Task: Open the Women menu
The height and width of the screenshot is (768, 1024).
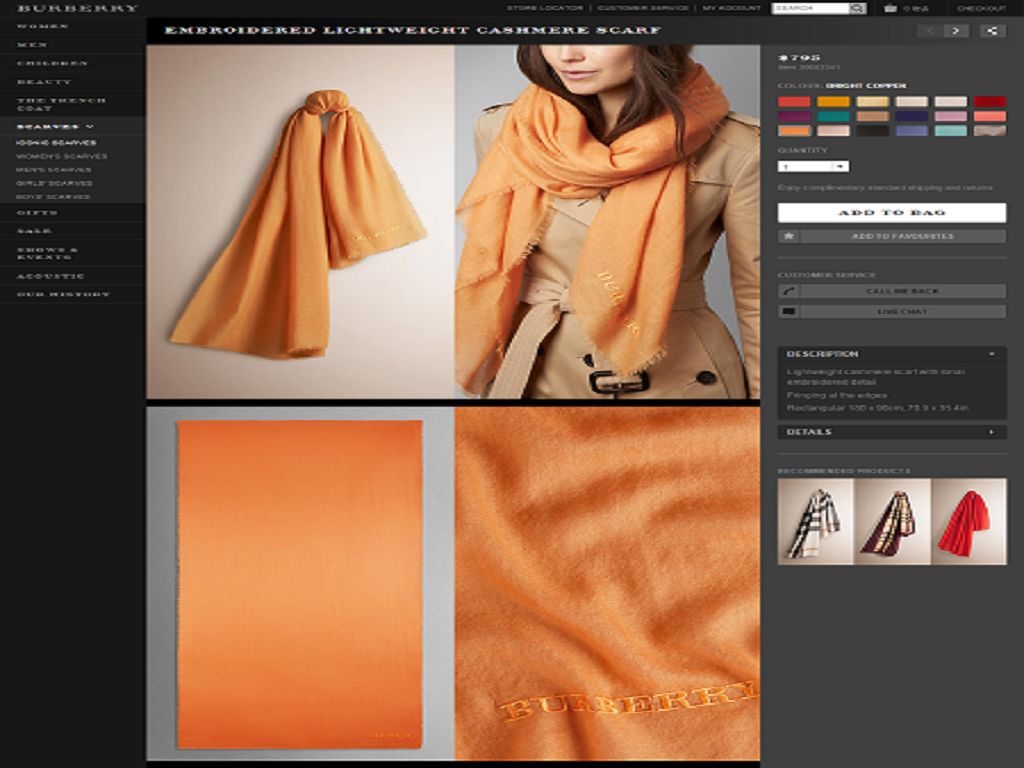Action: point(42,26)
